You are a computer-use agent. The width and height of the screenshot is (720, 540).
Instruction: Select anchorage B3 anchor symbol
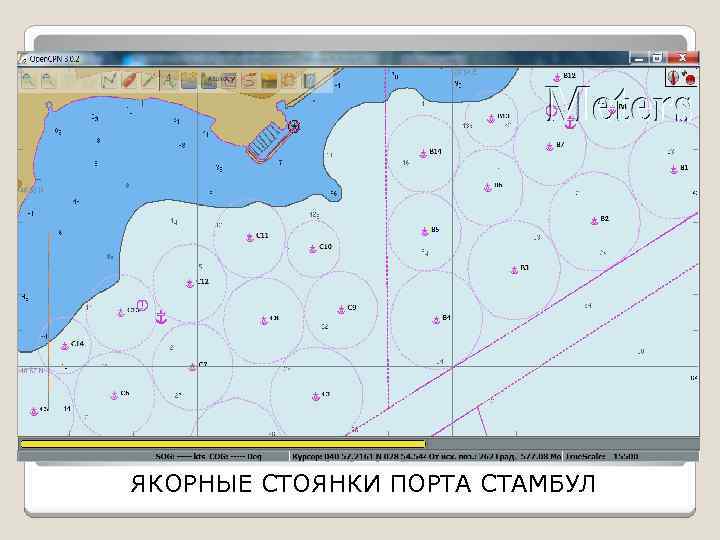pyautogui.click(x=514, y=270)
